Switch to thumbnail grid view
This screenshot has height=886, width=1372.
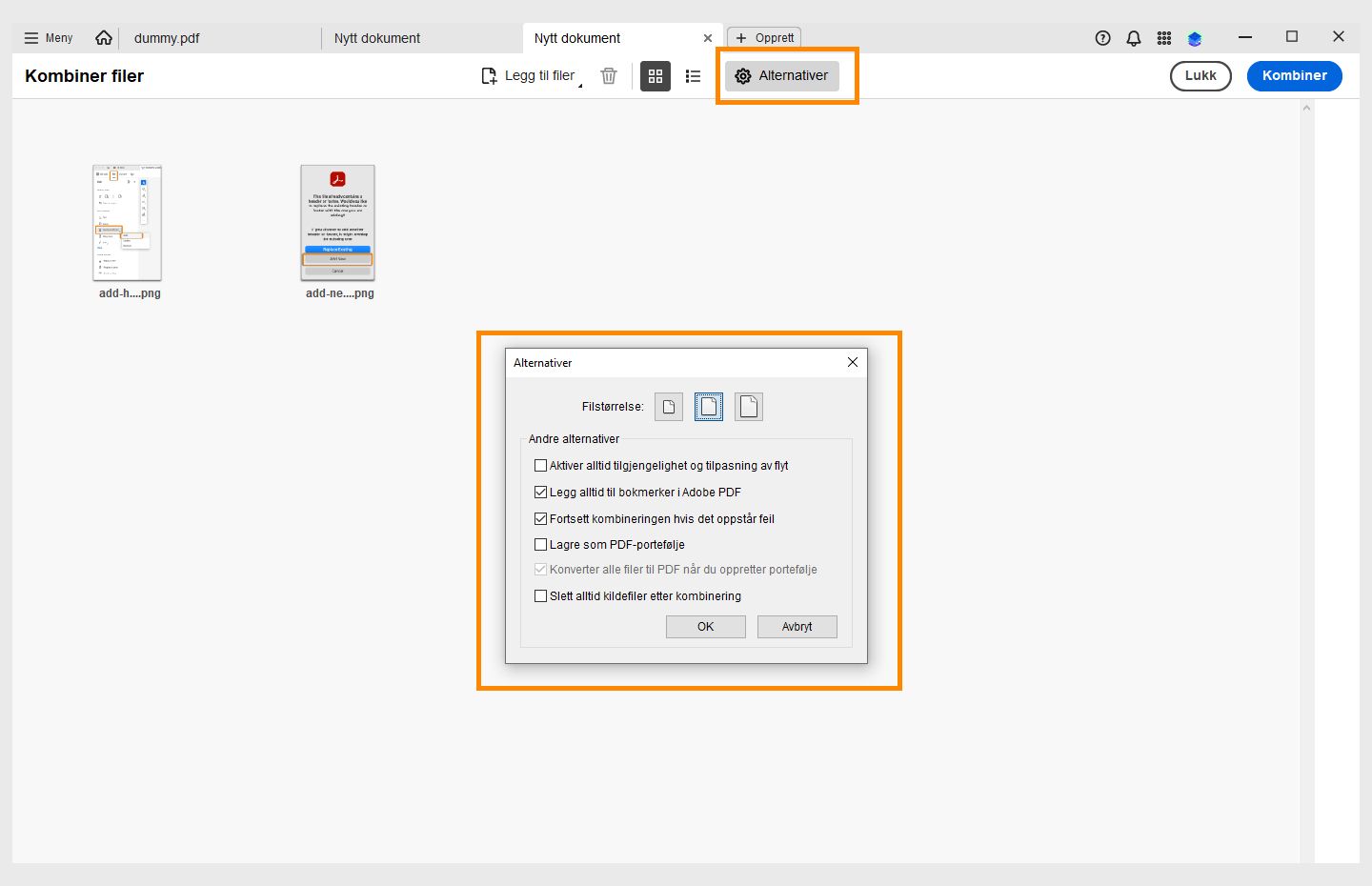tap(656, 76)
